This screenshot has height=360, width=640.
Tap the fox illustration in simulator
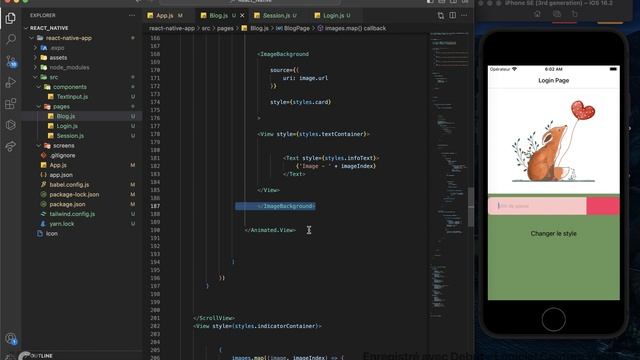pyautogui.click(x=553, y=141)
